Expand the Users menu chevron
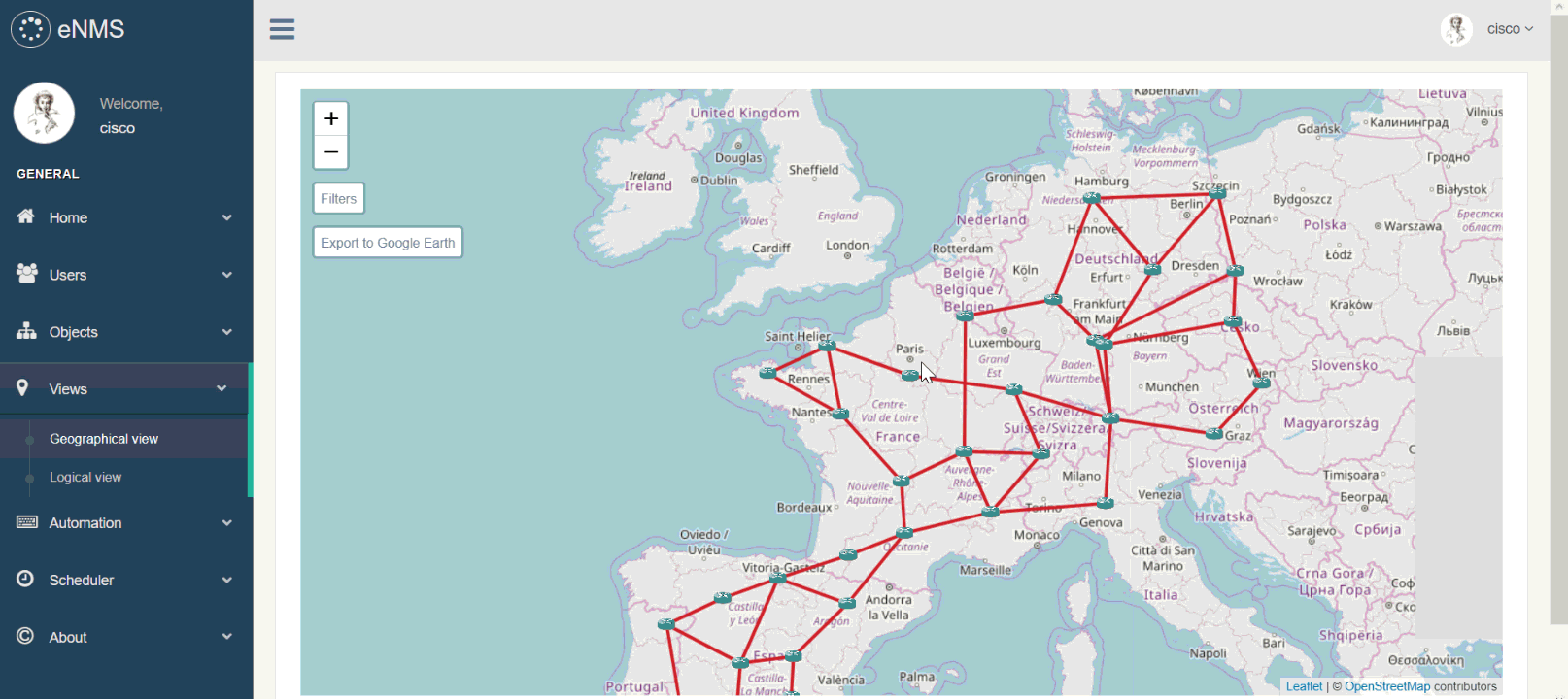1568x699 pixels. click(226, 275)
